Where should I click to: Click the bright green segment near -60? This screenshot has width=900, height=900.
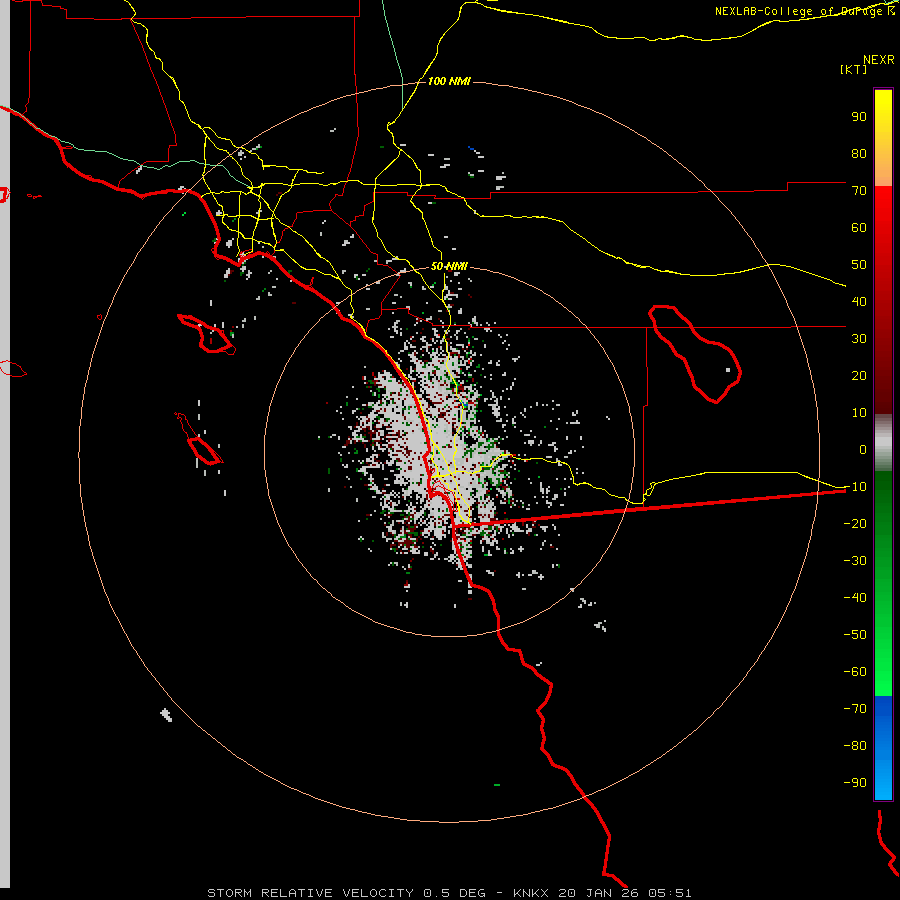[x=883, y=672]
